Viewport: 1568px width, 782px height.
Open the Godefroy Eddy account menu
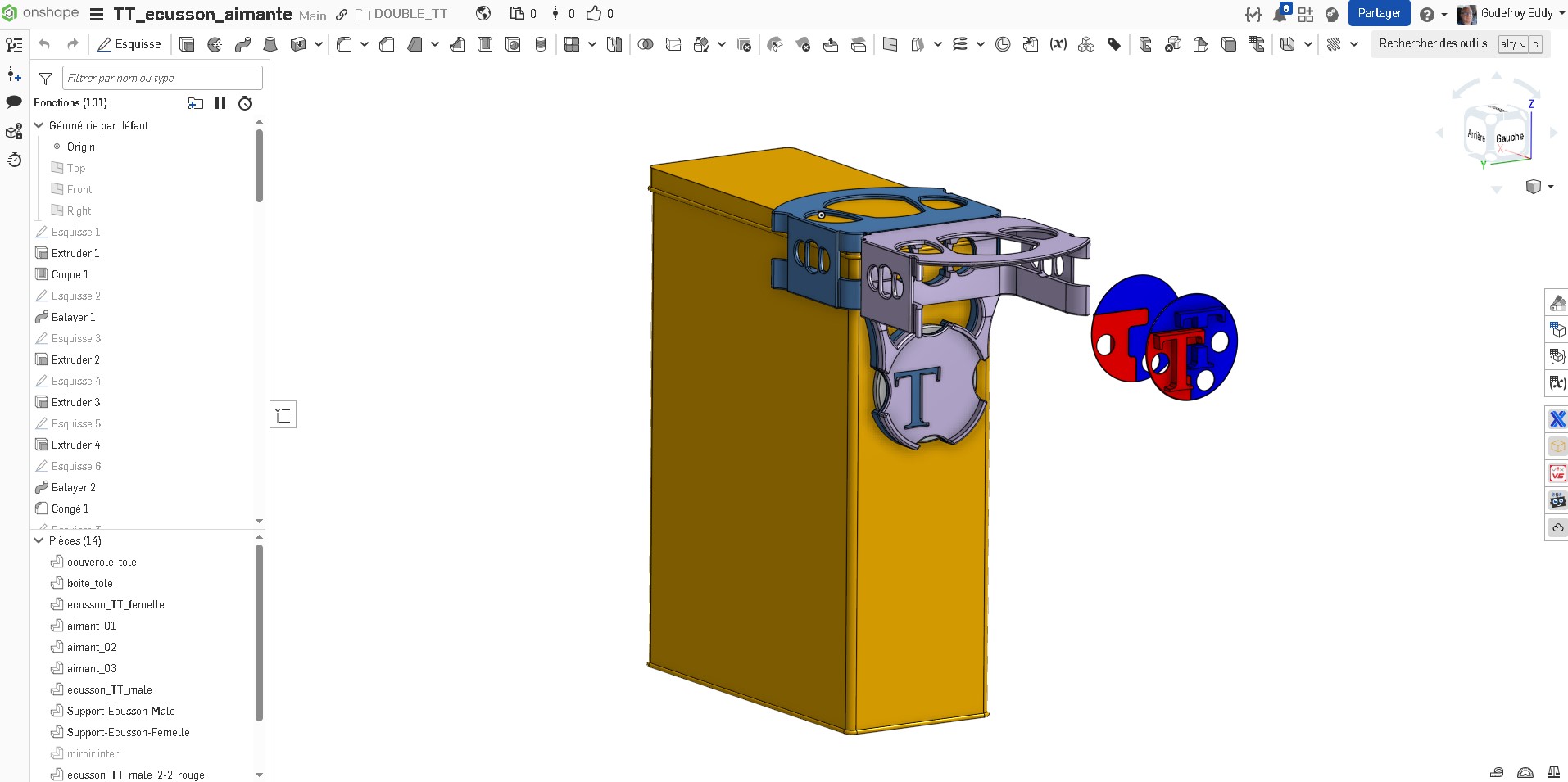pos(1511,14)
